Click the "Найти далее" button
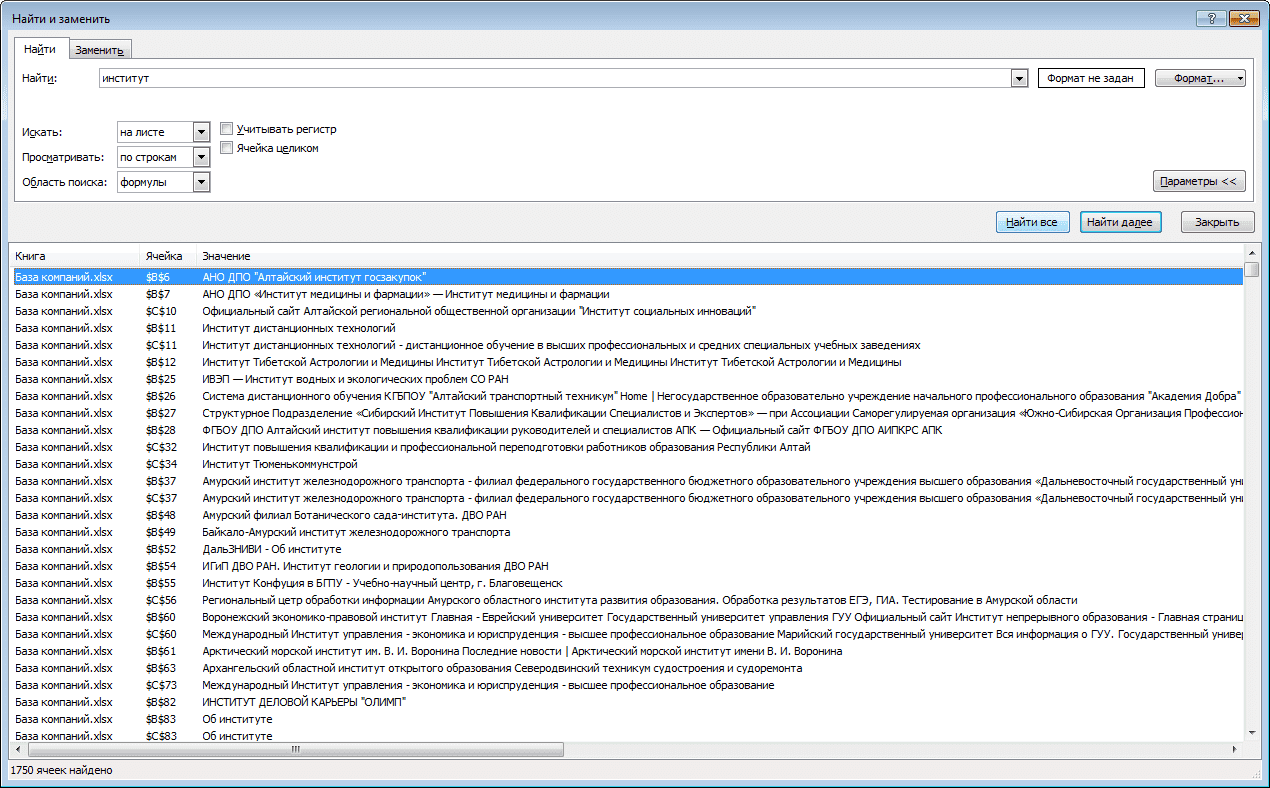The height and width of the screenshot is (788, 1270). click(x=1120, y=222)
